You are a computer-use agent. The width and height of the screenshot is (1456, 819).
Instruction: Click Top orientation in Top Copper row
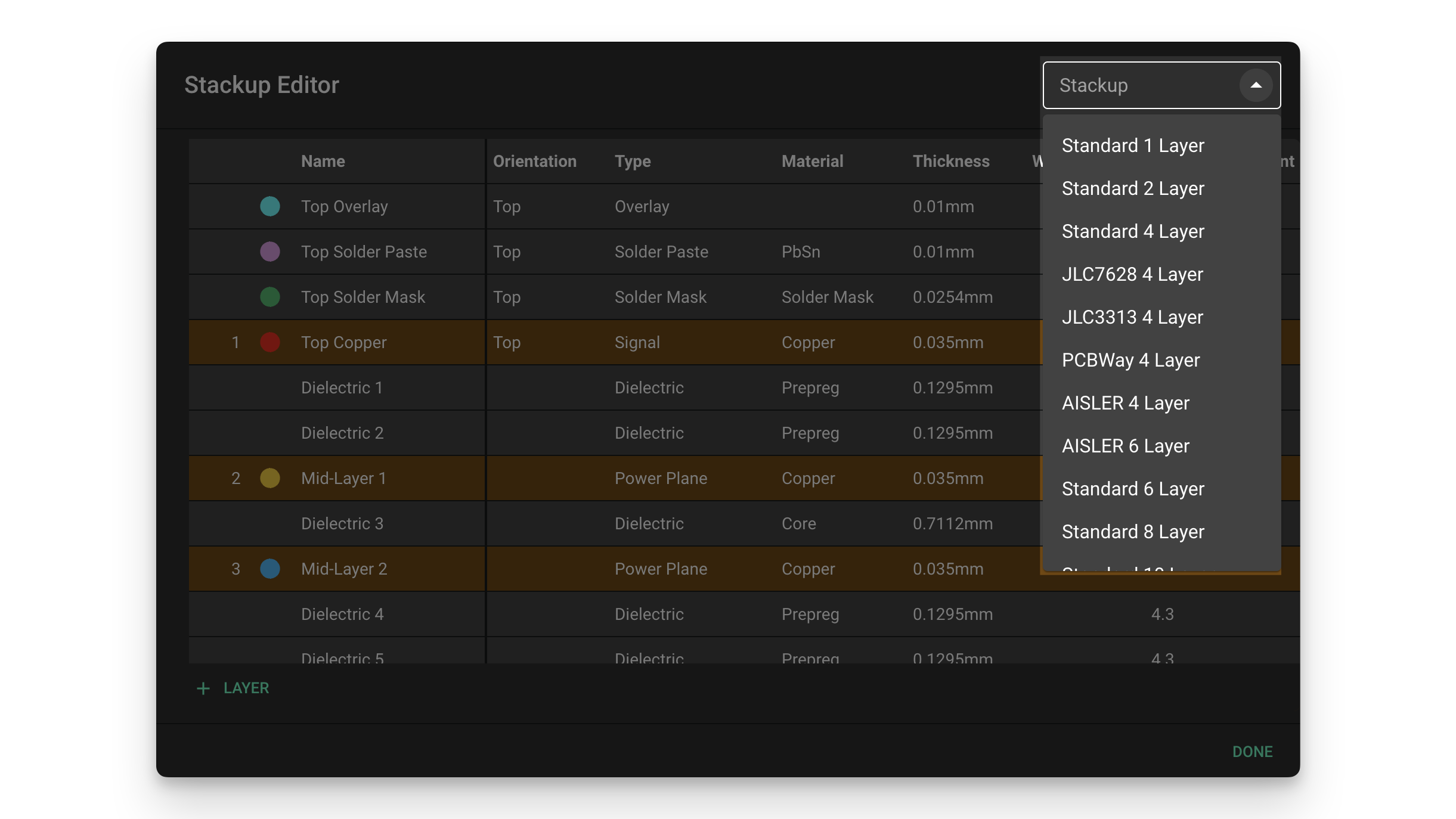tap(507, 342)
